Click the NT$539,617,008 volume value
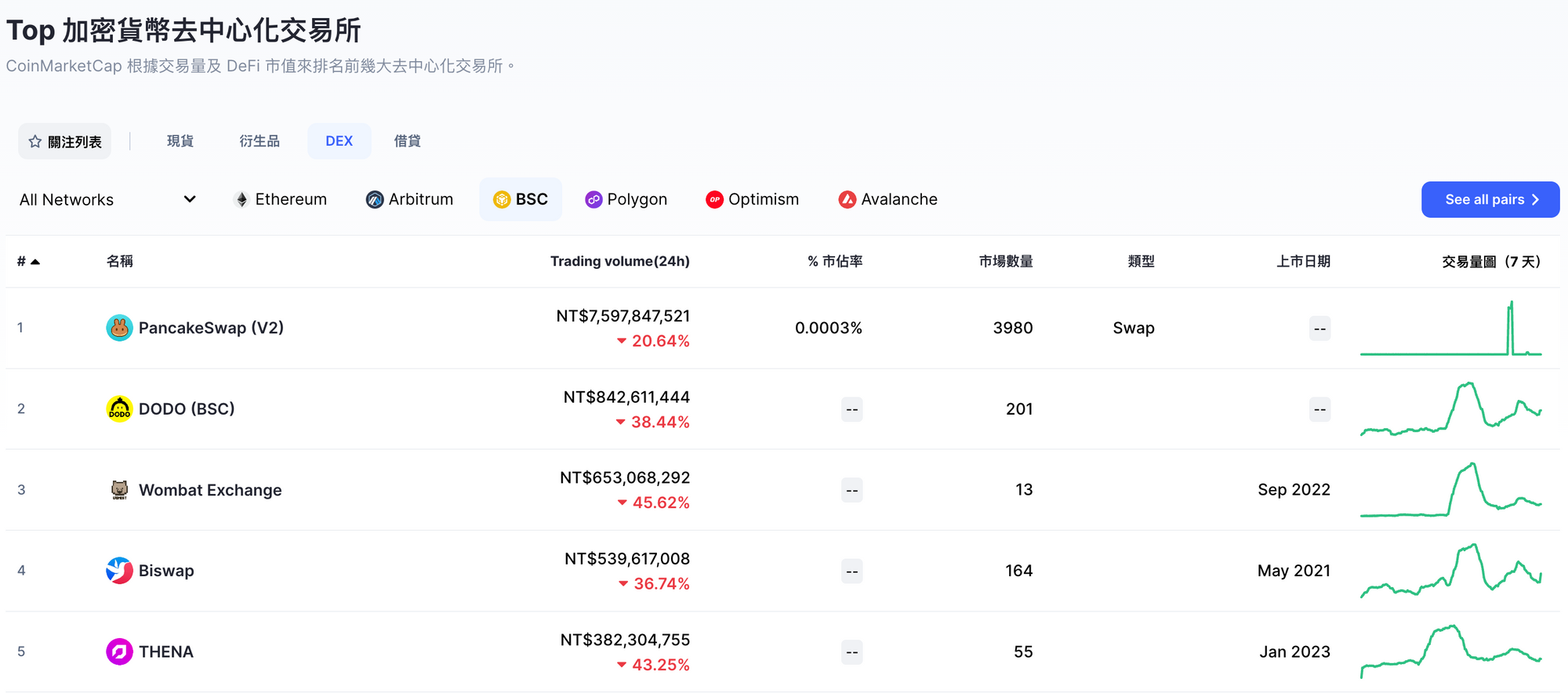Viewport: 1568px width, 693px height. [627, 559]
